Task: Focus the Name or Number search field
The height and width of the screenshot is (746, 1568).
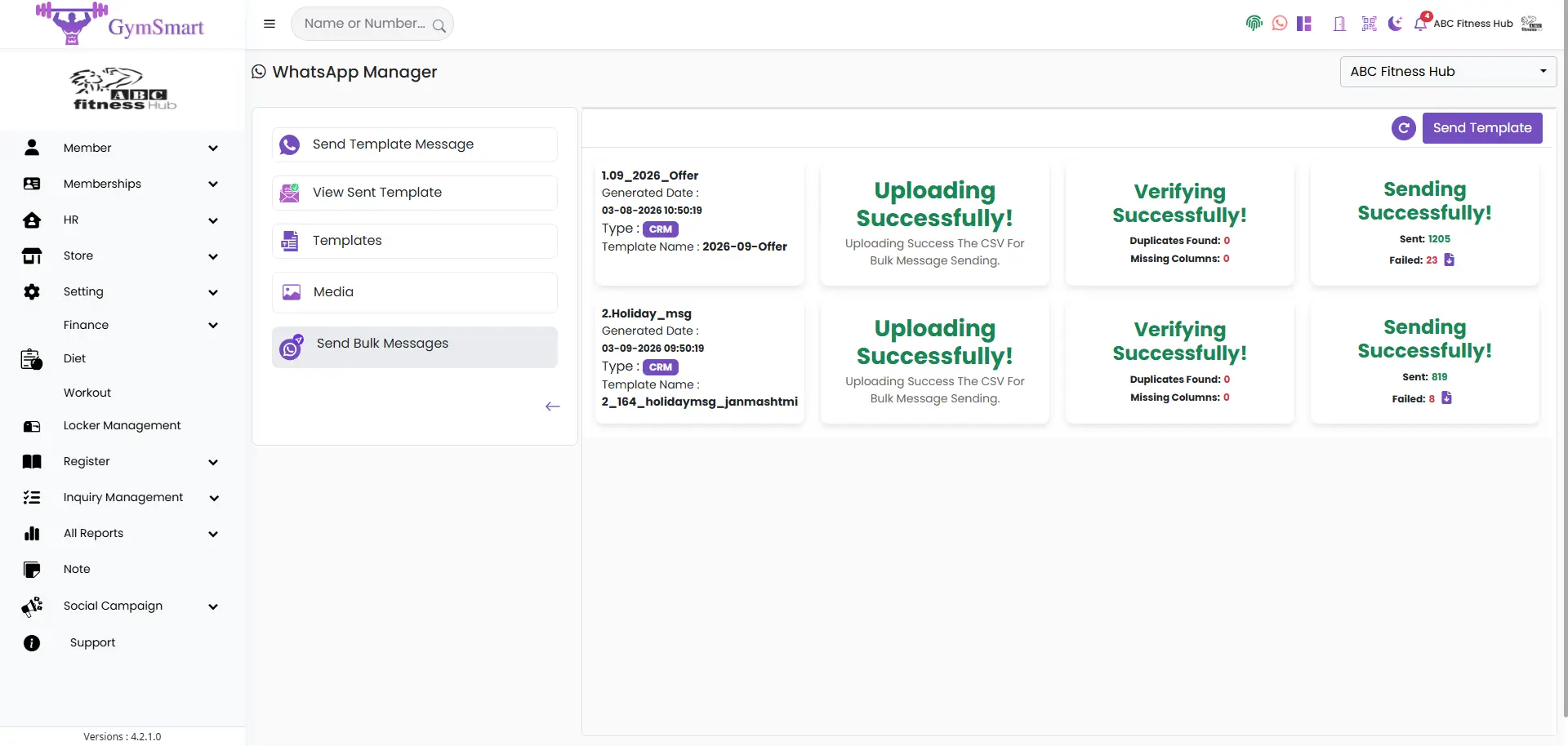Action: [363, 24]
